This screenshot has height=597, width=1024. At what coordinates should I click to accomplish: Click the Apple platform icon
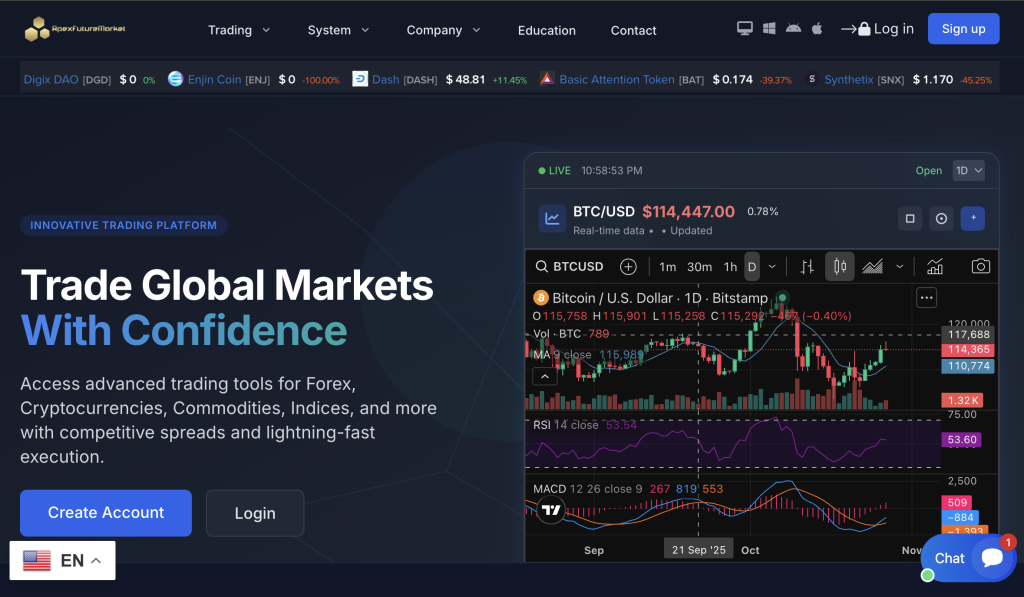click(817, 29)
